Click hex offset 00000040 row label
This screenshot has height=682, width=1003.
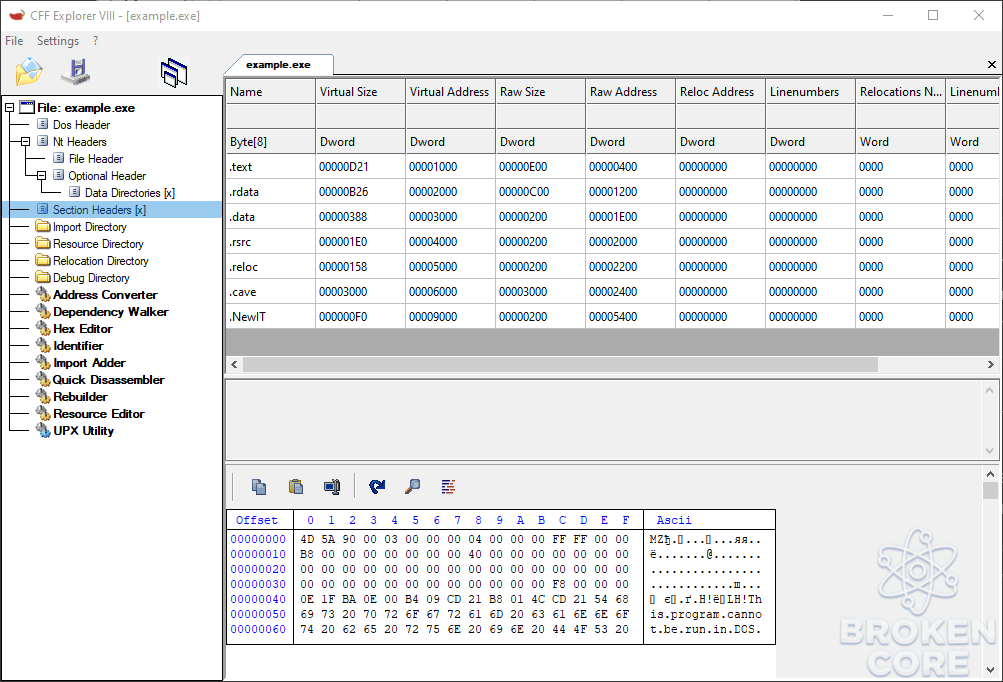coord(258,599)
